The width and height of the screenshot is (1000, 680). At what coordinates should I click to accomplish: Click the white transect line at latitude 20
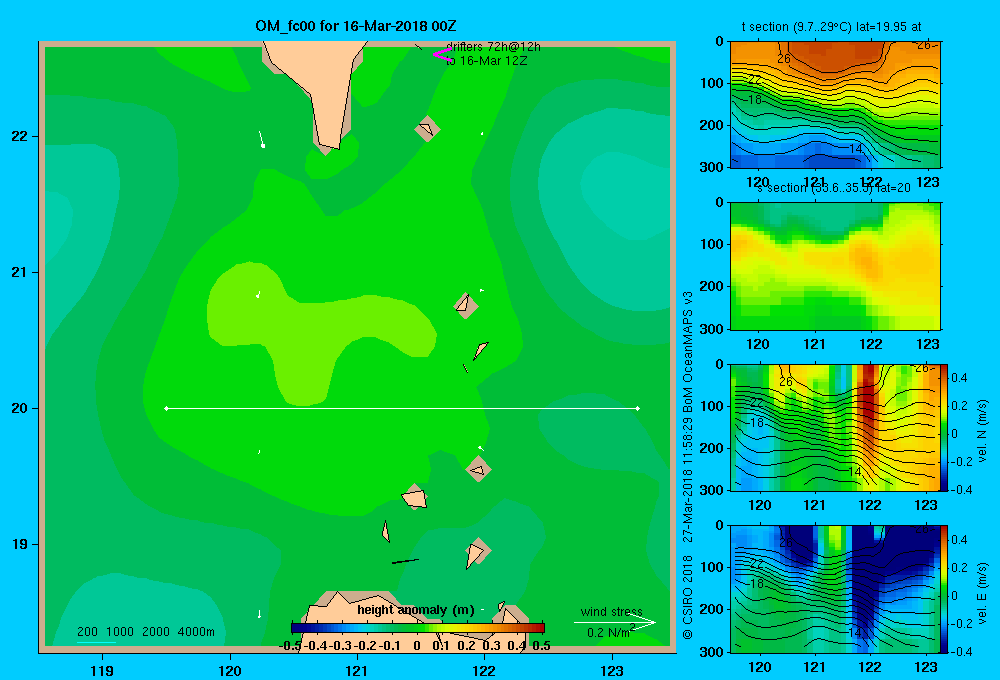(402, 408)
